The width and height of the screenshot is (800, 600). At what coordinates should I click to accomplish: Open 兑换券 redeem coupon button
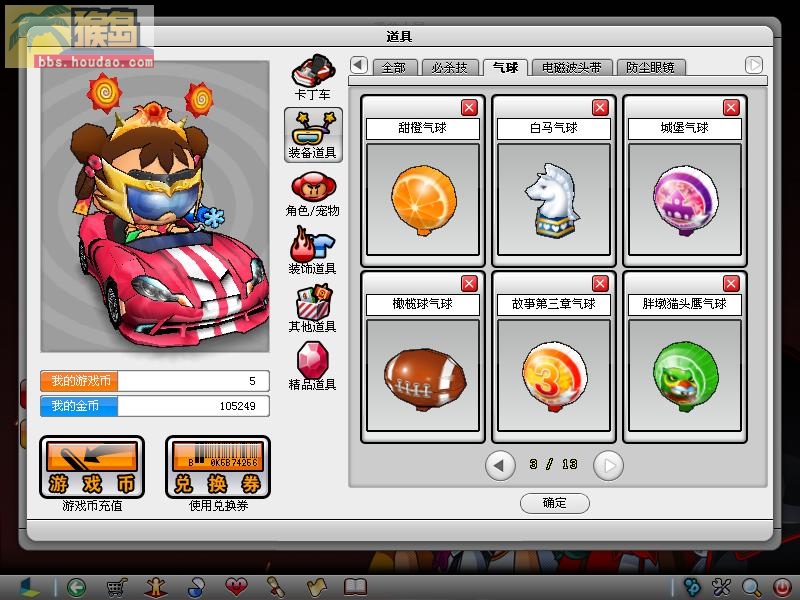pos(218,467)
